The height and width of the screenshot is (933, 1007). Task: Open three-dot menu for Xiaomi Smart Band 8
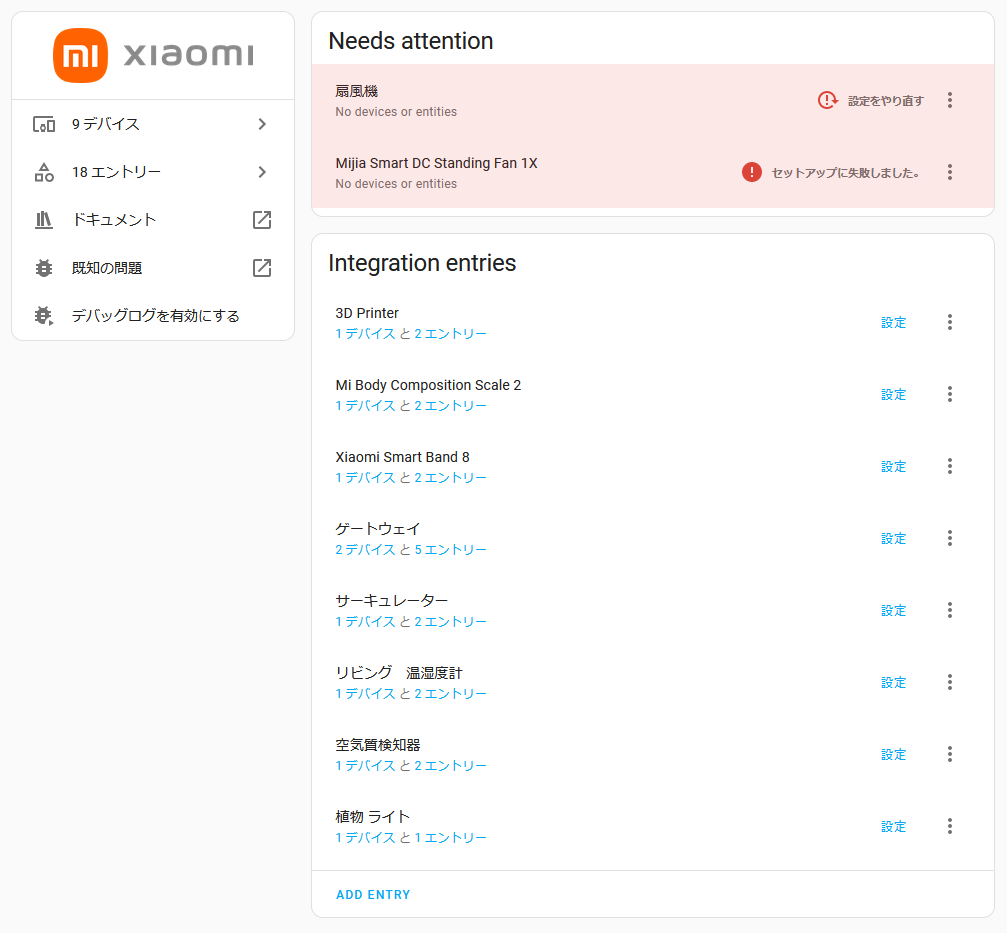(950, 466)
